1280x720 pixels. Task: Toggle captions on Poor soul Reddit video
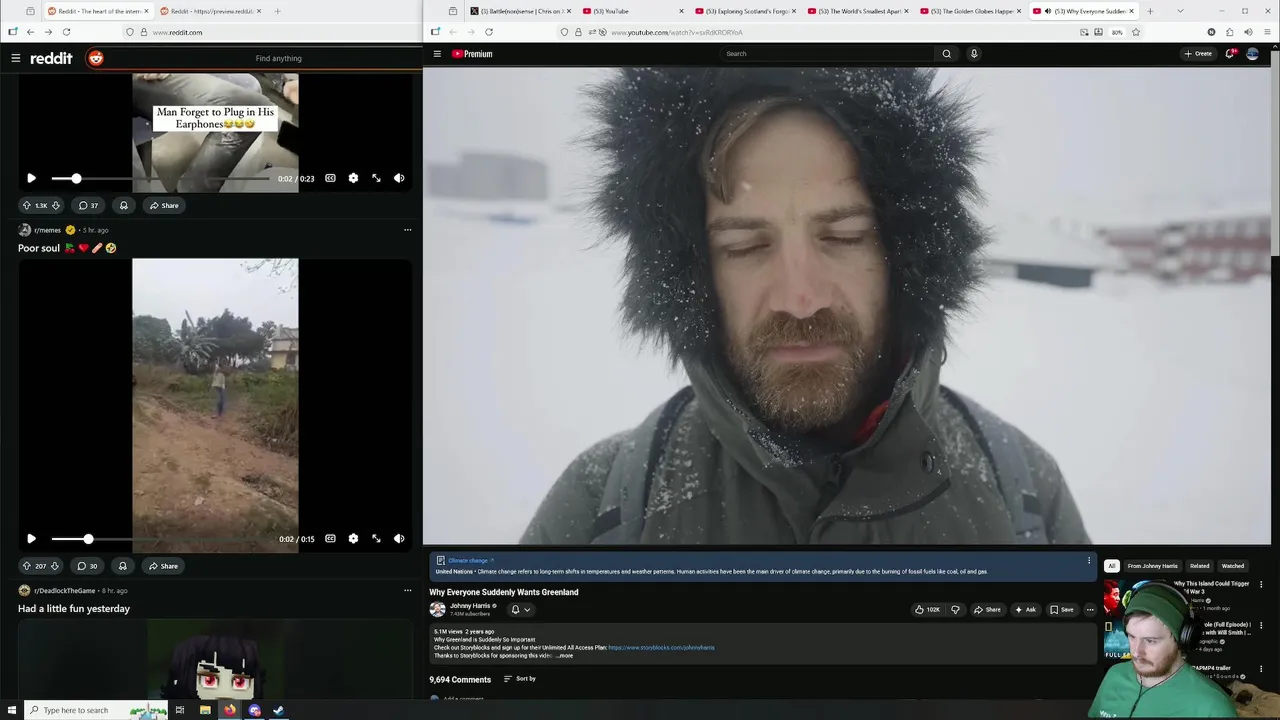pos(330,538)
